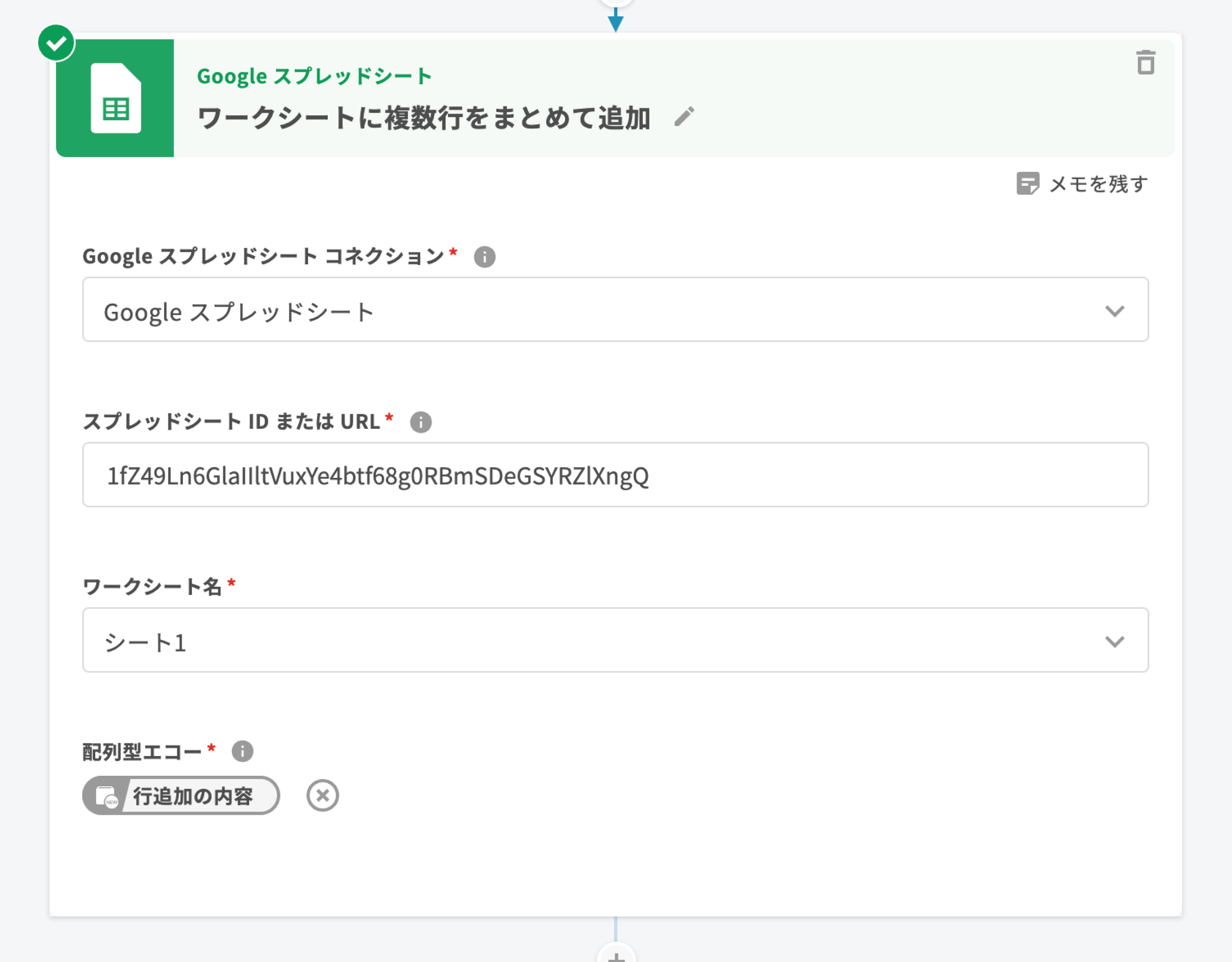
Task: Click the メモを残す note icon
Action: coord(1027,183)
